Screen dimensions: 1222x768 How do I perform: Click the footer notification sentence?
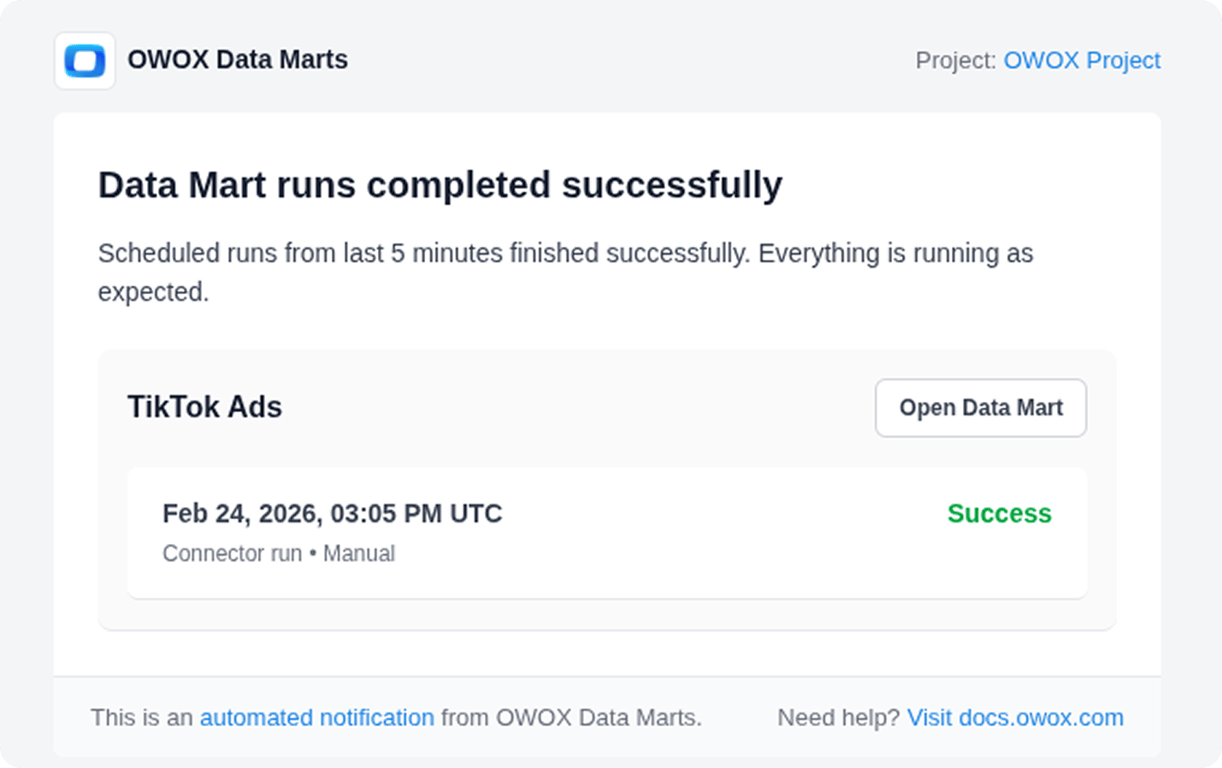[397, 717]
